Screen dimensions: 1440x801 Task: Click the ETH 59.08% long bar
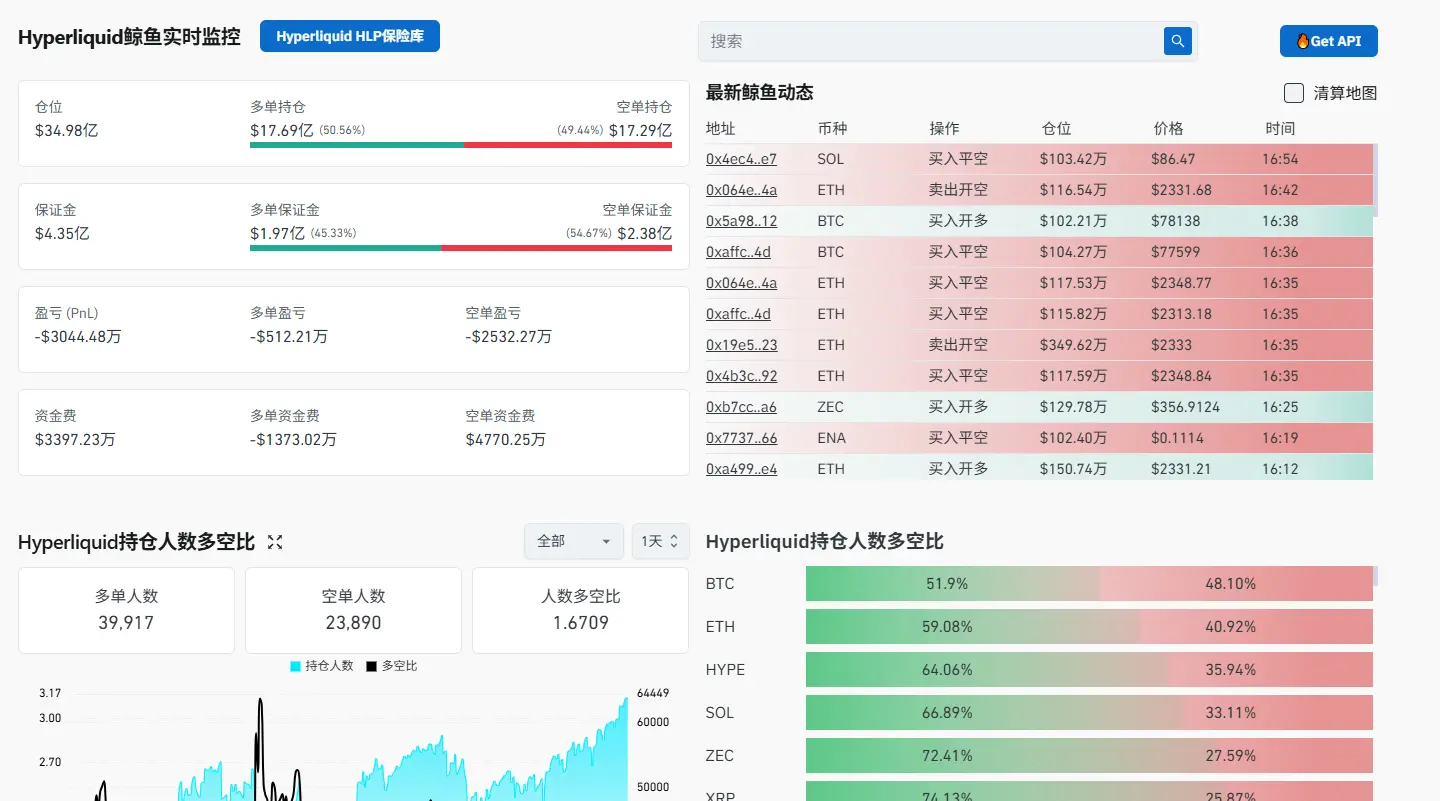pyautogui.click(x=972, y=627)
